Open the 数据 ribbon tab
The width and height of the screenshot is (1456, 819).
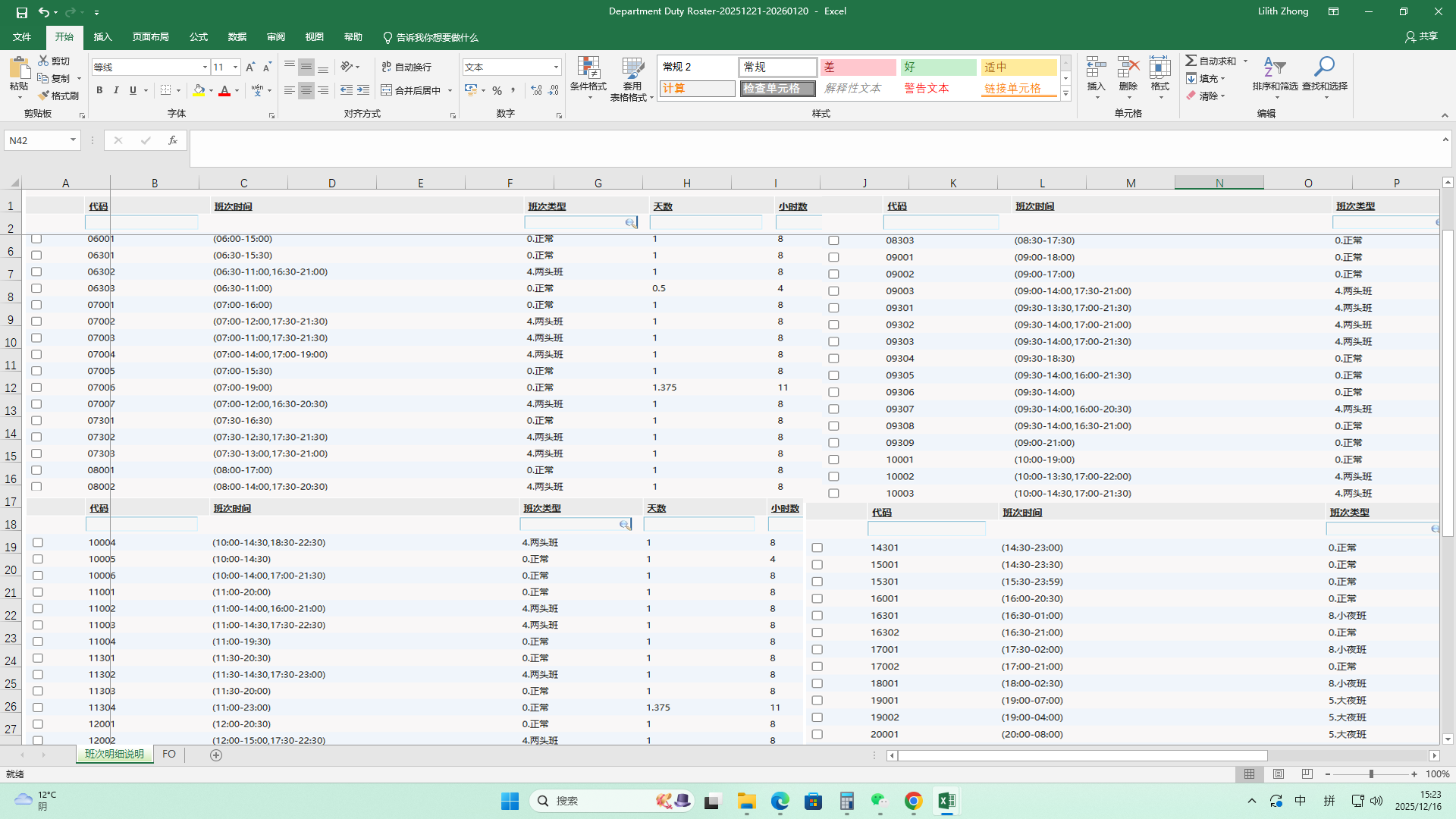click(237, 37)
